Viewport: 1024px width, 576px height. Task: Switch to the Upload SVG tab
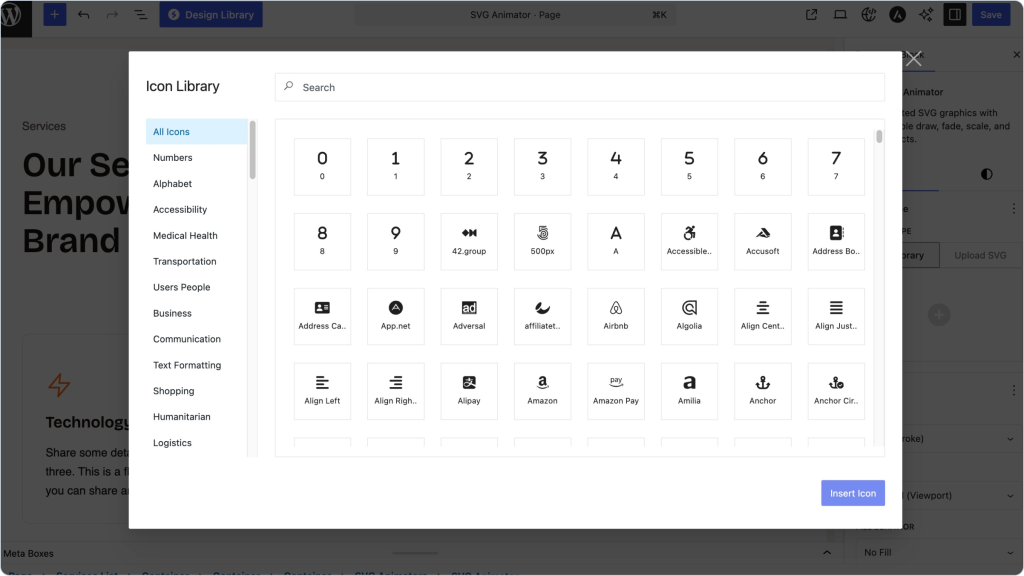980,255
